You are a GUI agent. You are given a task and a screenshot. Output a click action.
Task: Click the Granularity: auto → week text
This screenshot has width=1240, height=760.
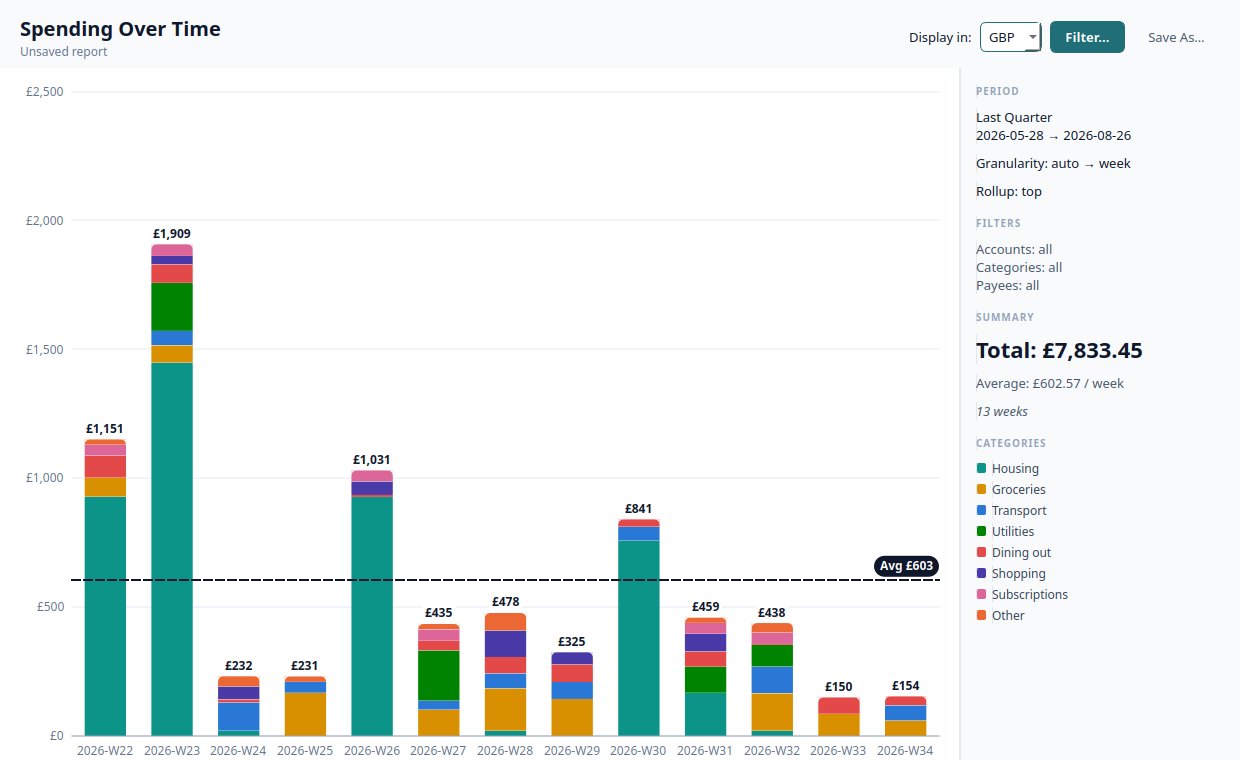click(1053, 163)
